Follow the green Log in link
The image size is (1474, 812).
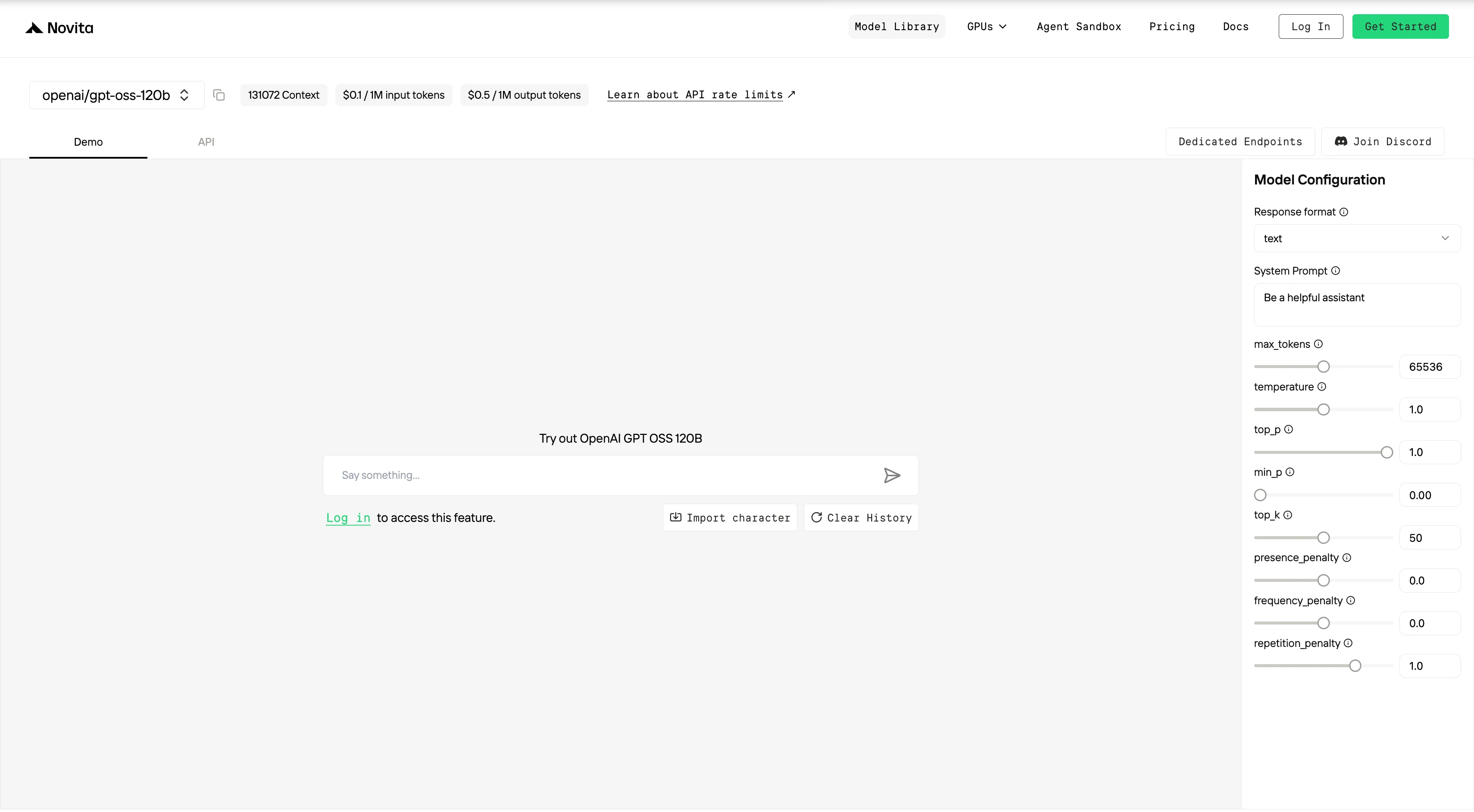coord(348,518)
